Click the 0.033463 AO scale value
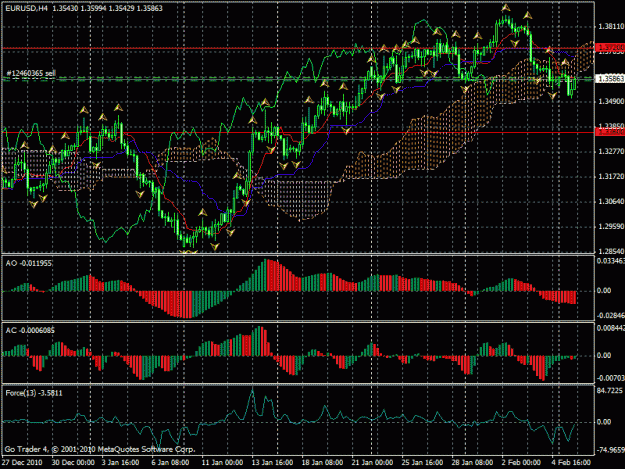 click(610, 261)
